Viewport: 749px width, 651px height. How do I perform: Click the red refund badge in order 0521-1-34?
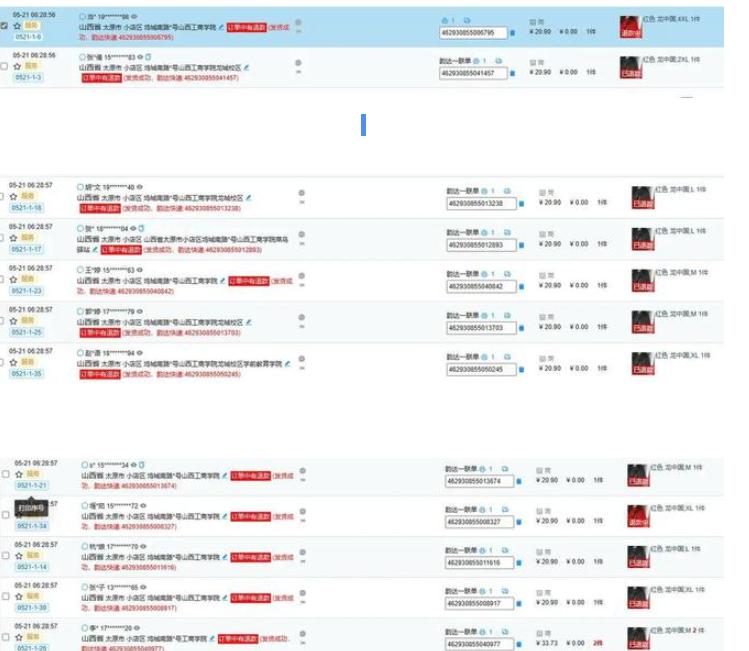coord(251,517)
